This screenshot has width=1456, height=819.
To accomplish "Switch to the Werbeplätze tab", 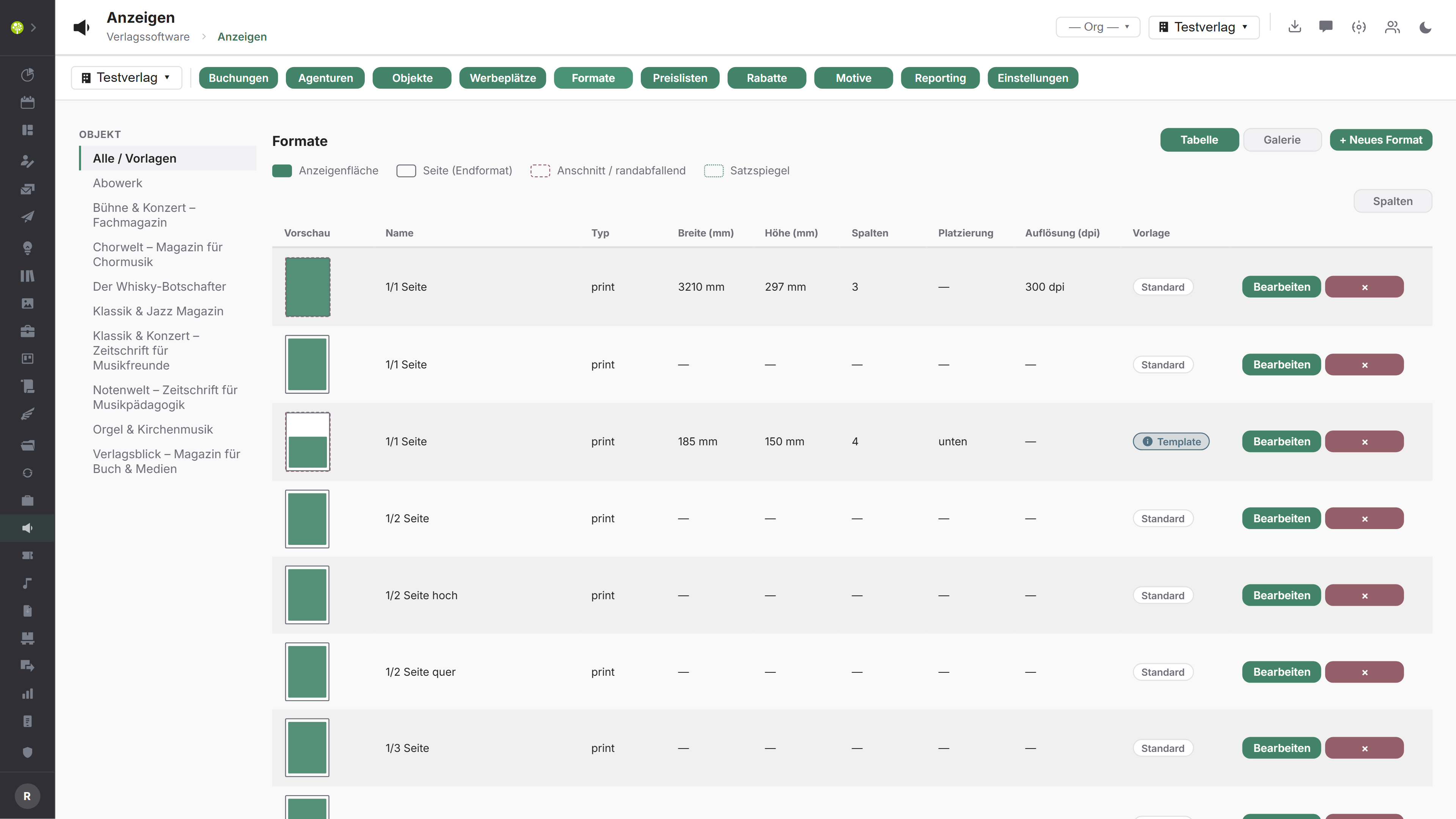I will click(502, 78).
